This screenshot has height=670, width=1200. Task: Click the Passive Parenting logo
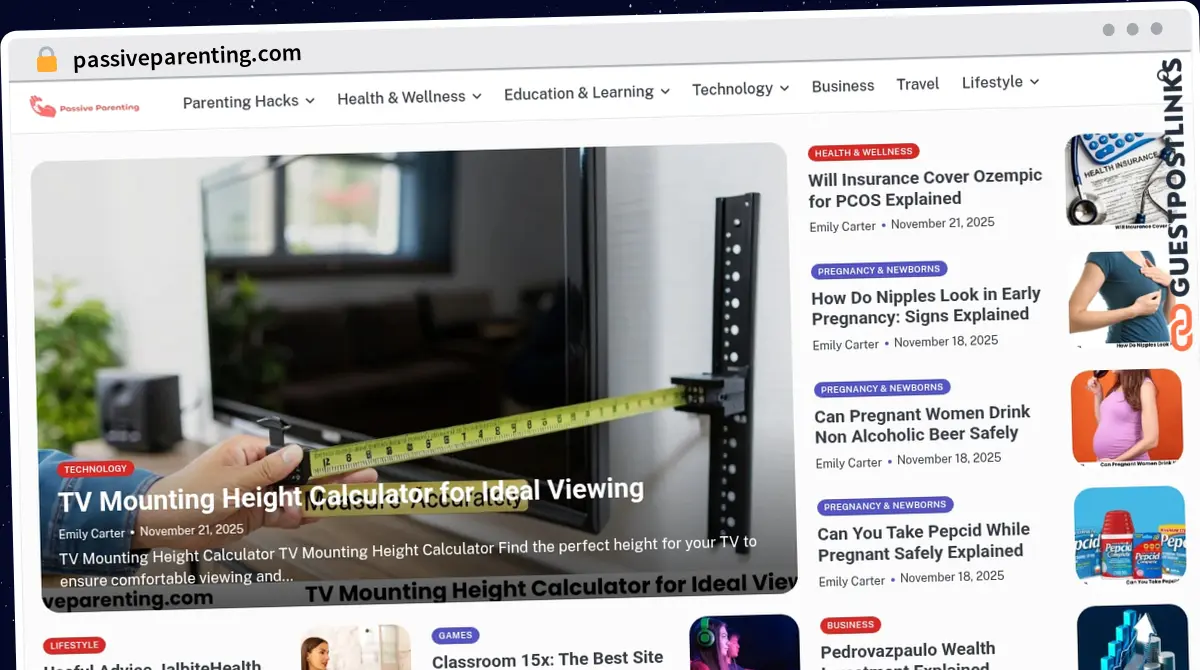pos(84,106)
